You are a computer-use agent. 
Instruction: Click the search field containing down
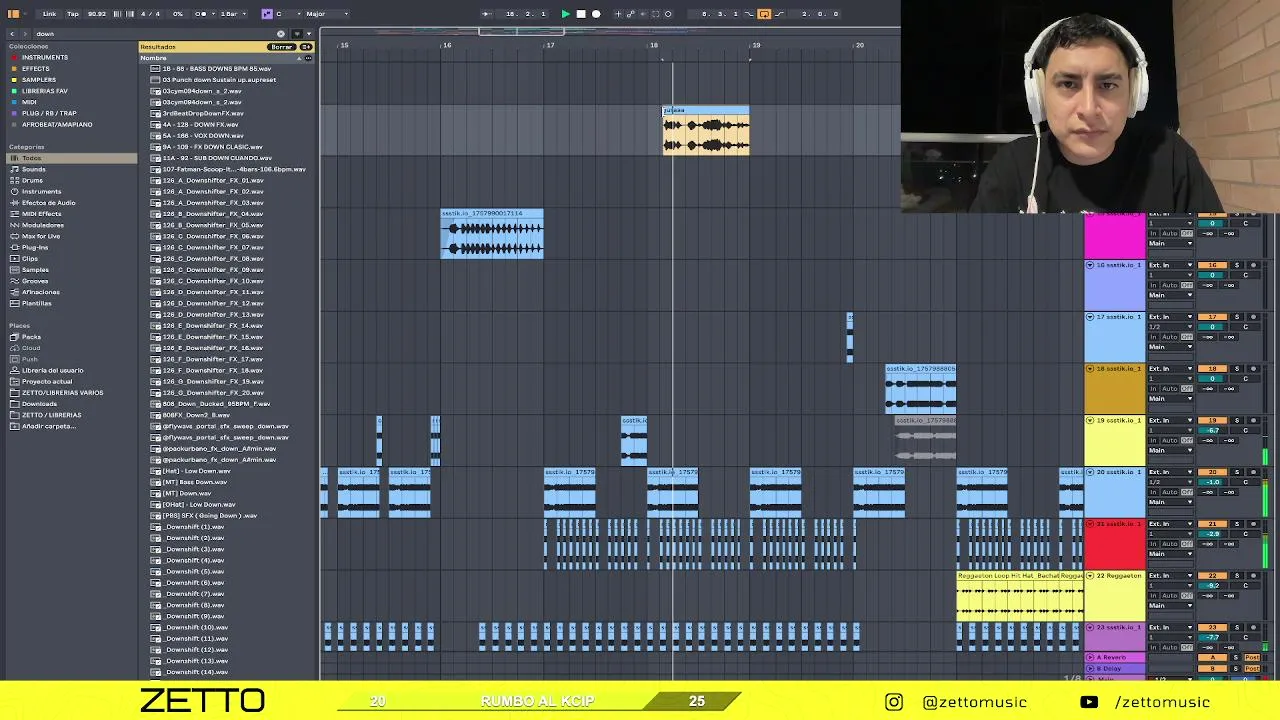pos(155,33)
